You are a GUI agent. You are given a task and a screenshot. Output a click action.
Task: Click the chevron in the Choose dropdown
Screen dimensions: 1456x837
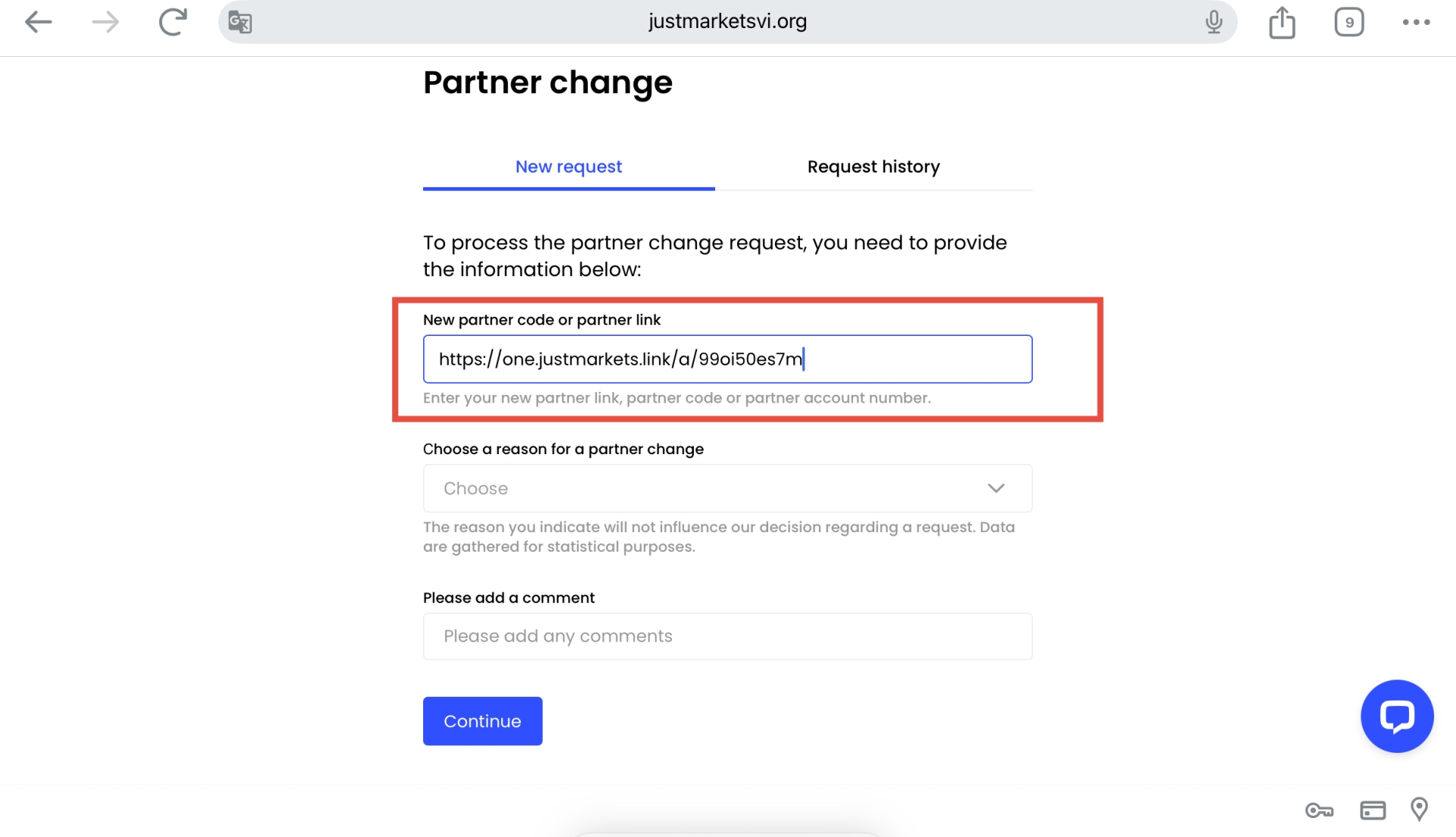click(996, 488)
